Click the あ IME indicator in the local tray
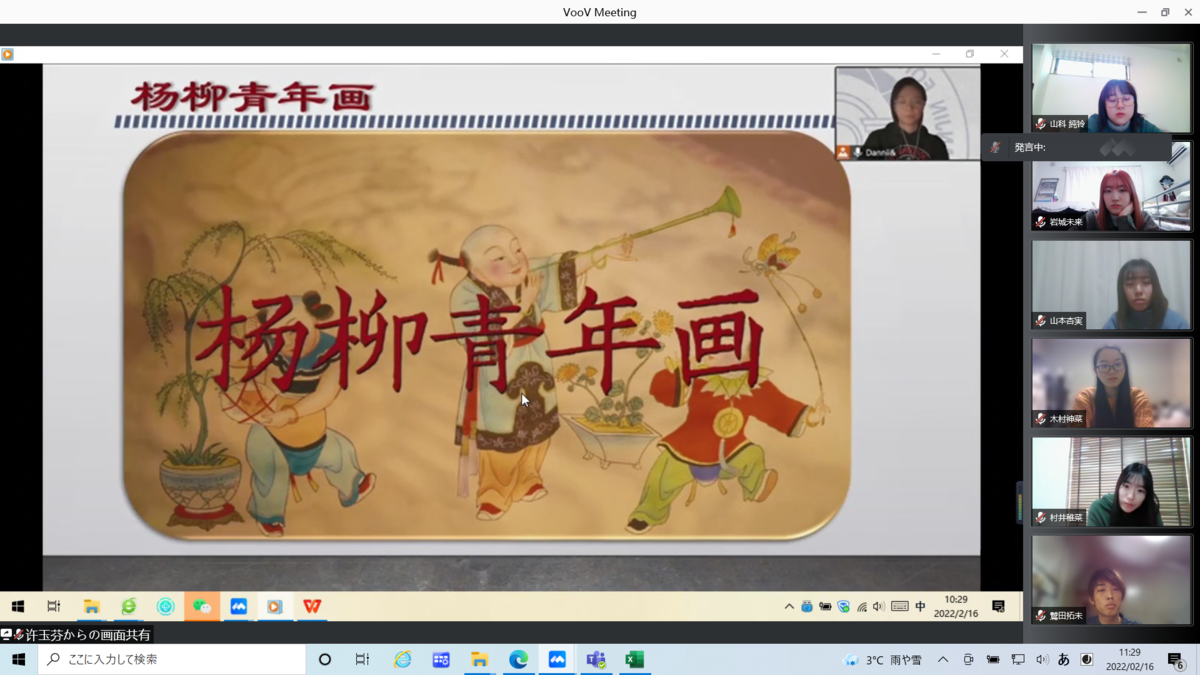The image size is (1200, 675). [1064, 660]
